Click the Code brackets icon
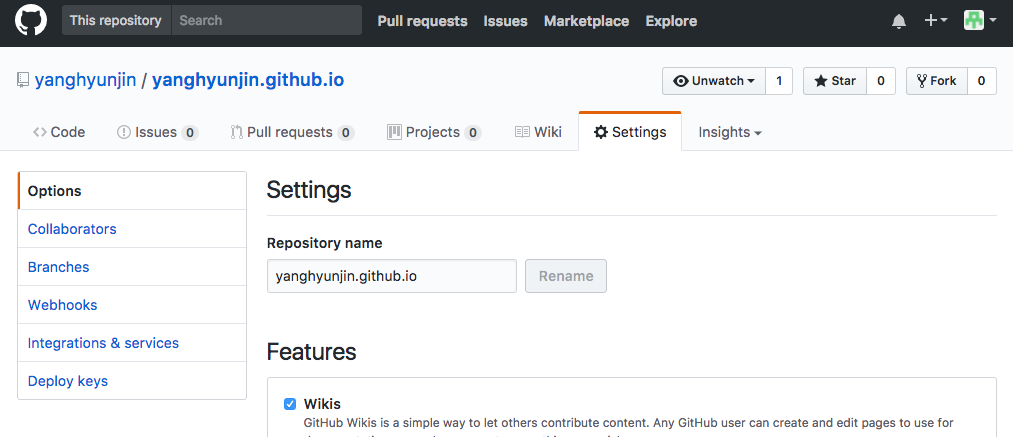 coord(39,133)
